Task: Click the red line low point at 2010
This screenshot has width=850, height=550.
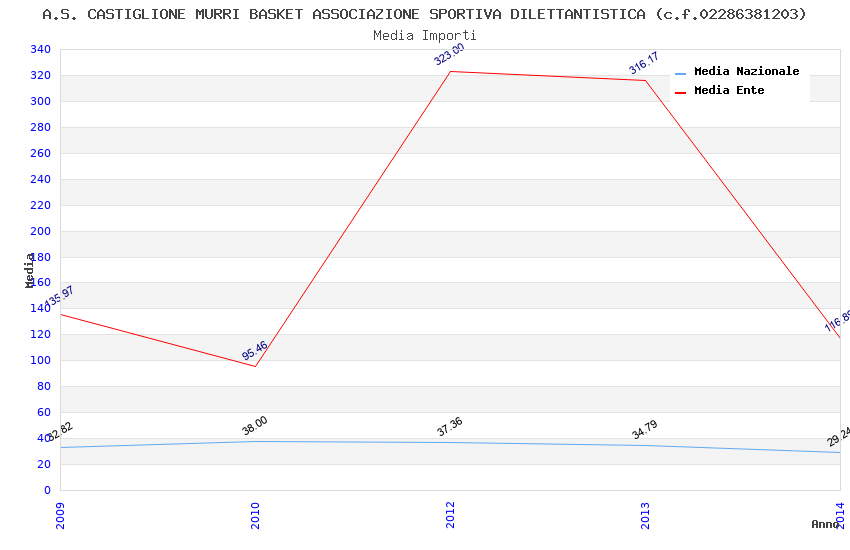Action: click(255, 366)
